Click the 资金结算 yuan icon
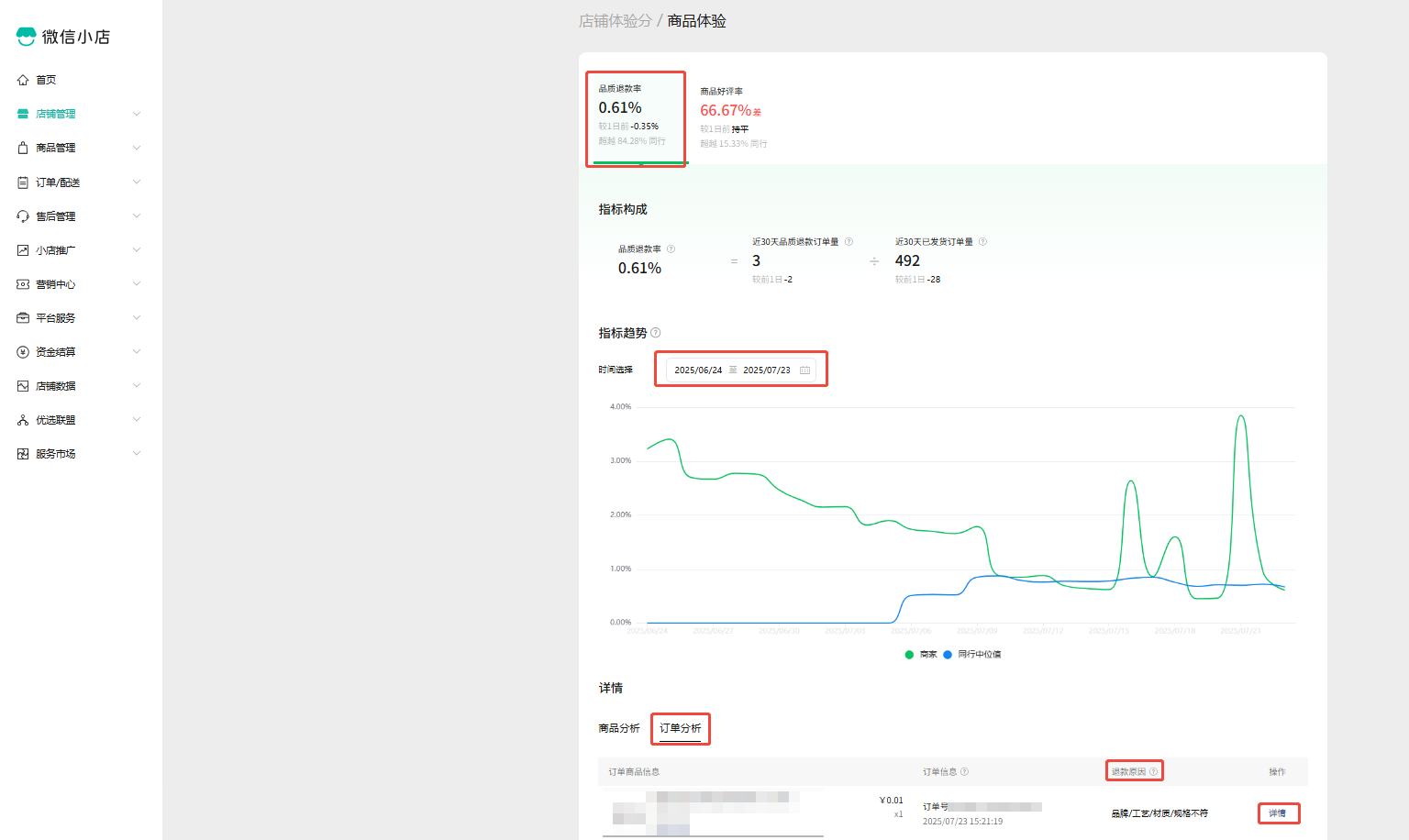1409x840 pixels. [x=23, y=352]
